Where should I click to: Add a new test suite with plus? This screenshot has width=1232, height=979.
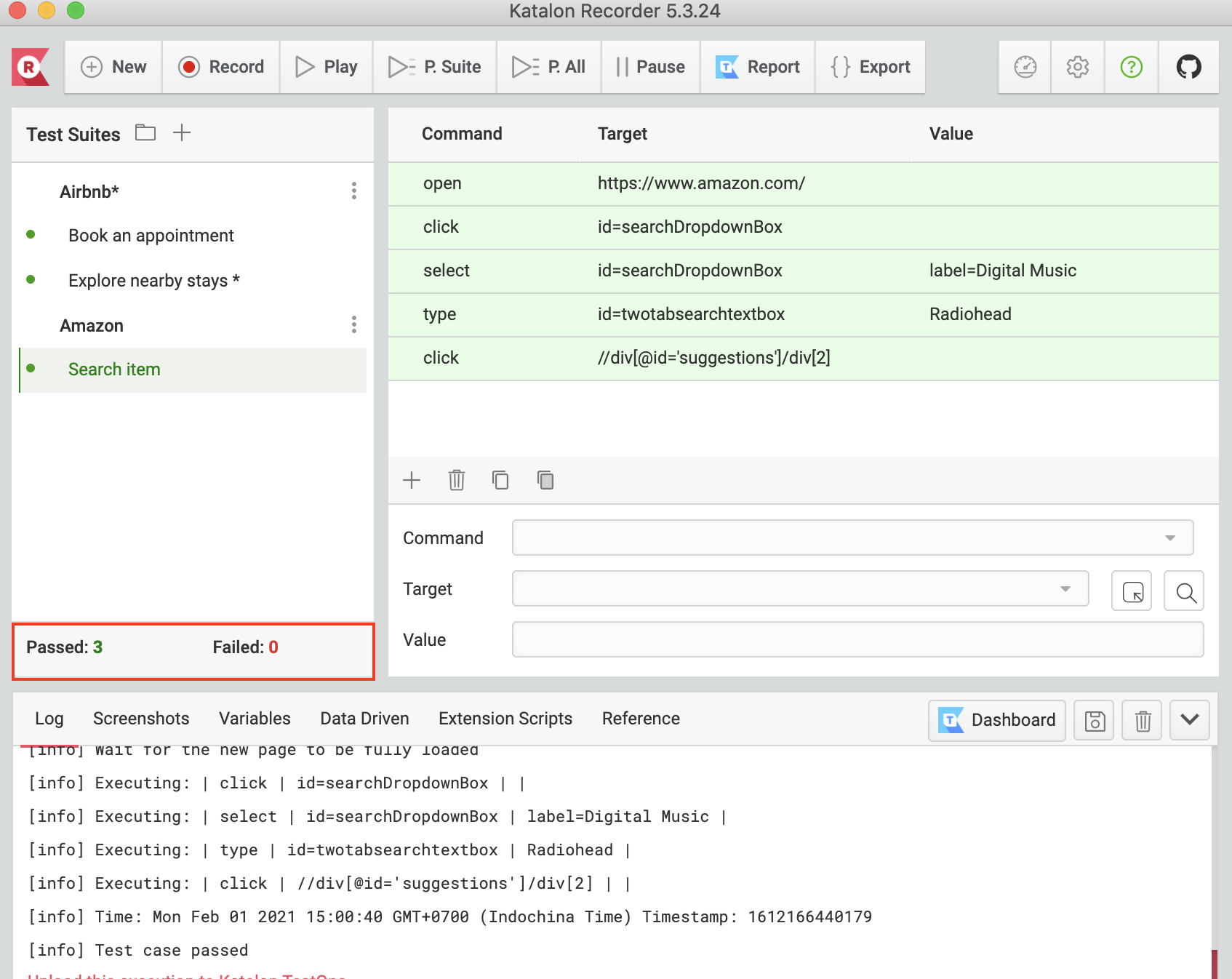pyautogui.click(x=182, y=132)
